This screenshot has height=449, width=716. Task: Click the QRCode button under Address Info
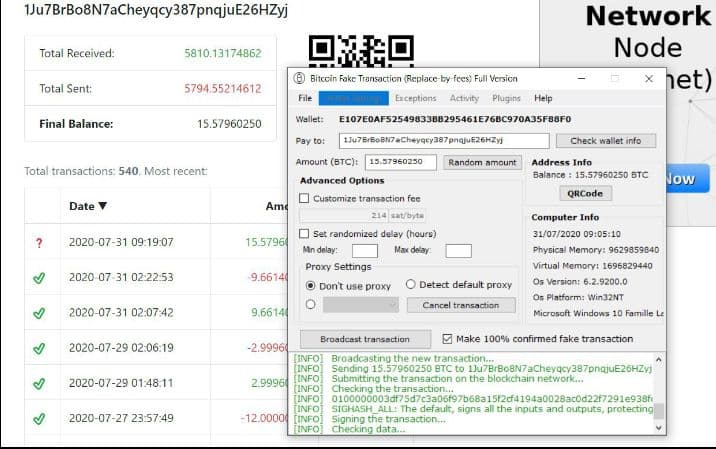[584, 193]
